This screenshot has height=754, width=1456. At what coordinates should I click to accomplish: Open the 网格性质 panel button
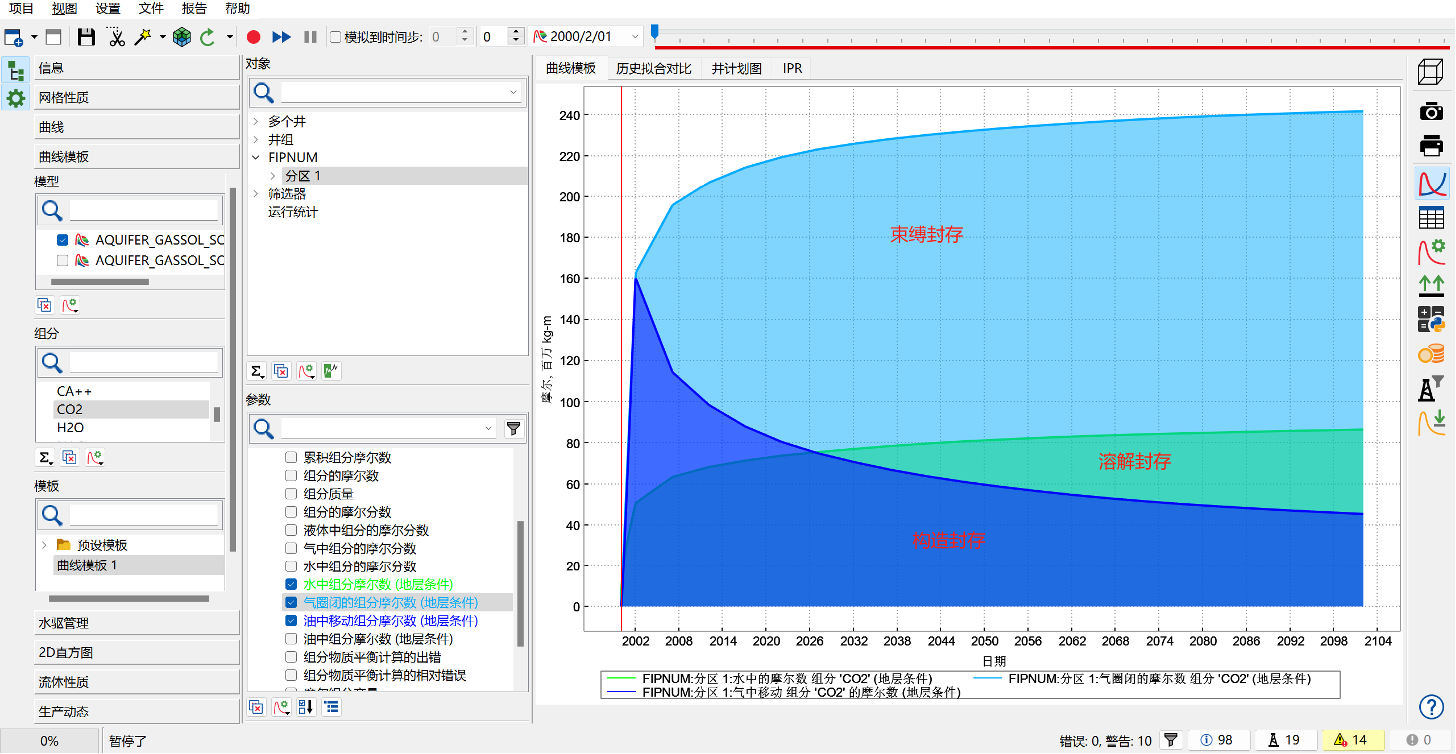coord(137,97)
